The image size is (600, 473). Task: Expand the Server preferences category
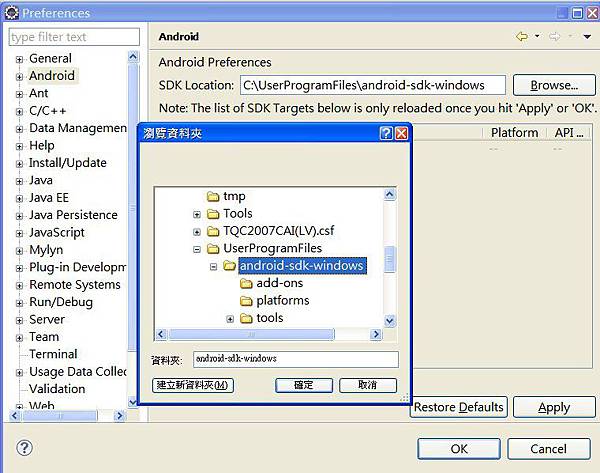click(x=19, y=320)
